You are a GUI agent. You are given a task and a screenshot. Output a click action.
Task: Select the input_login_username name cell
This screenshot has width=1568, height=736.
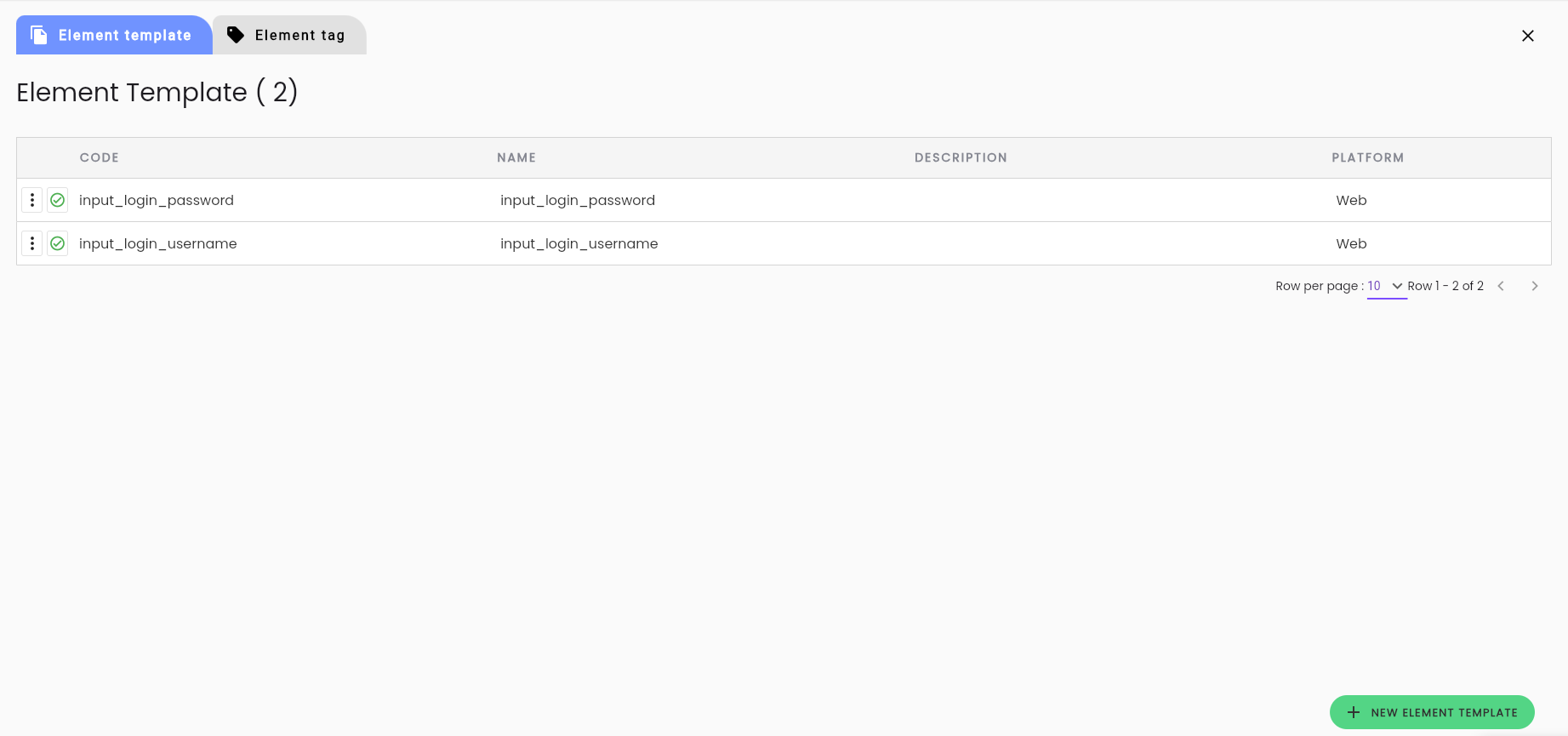click(579, 243)
